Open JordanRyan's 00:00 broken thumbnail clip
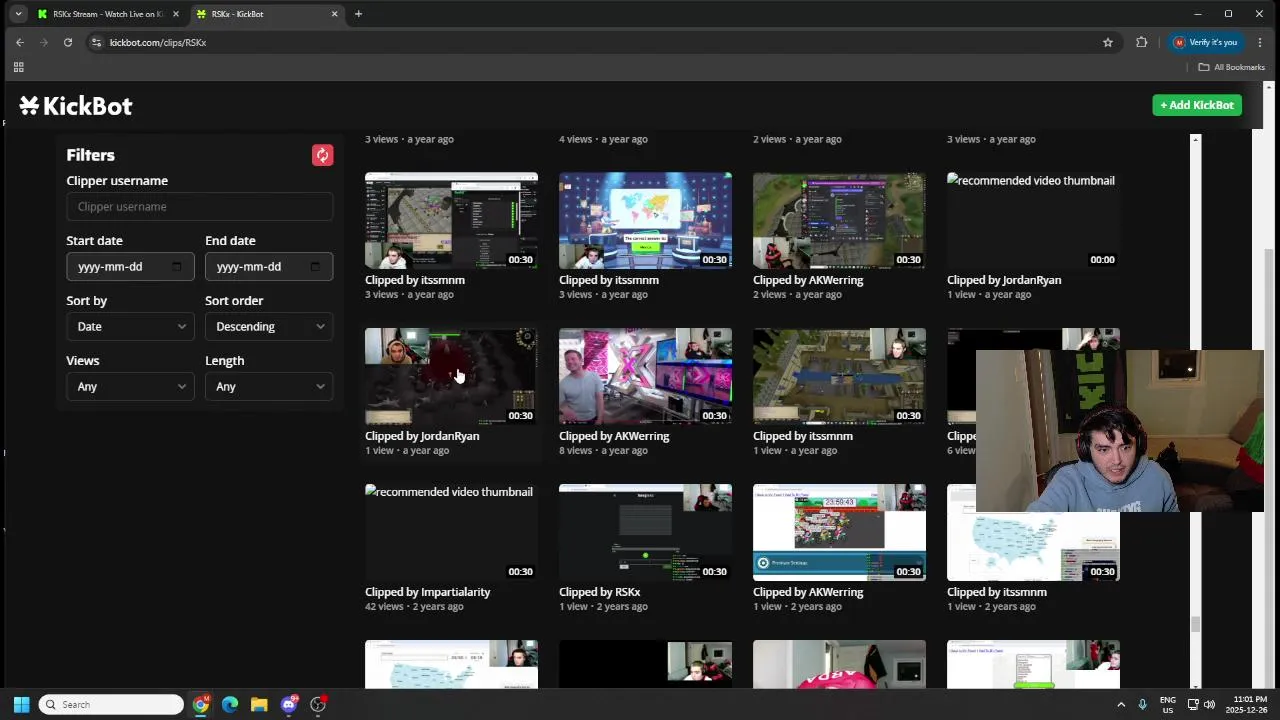 tap(1033, 220)
